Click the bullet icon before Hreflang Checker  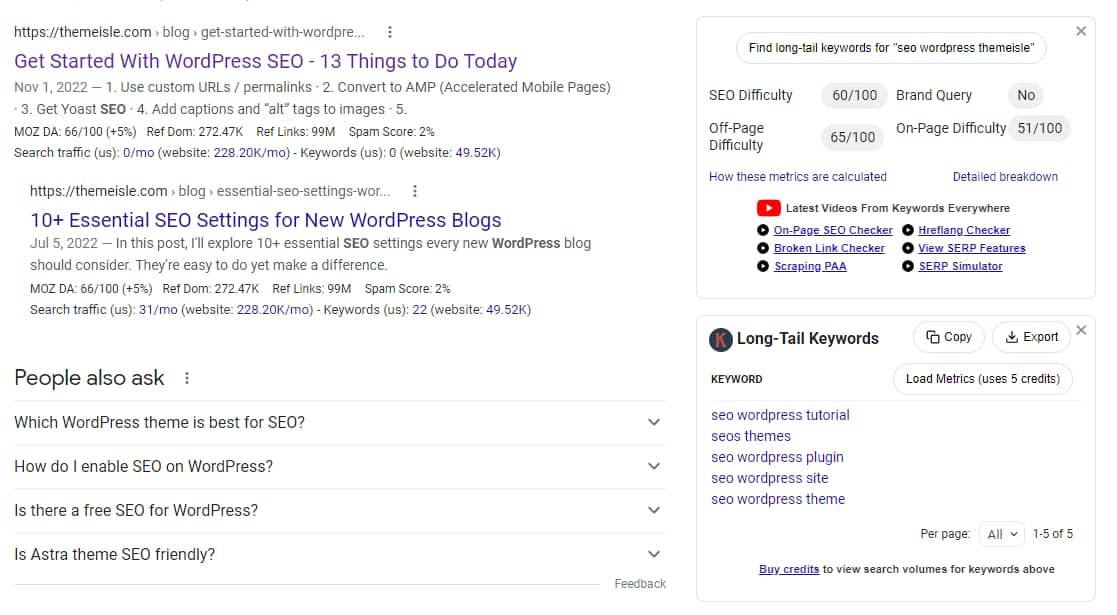coord(908,230)
